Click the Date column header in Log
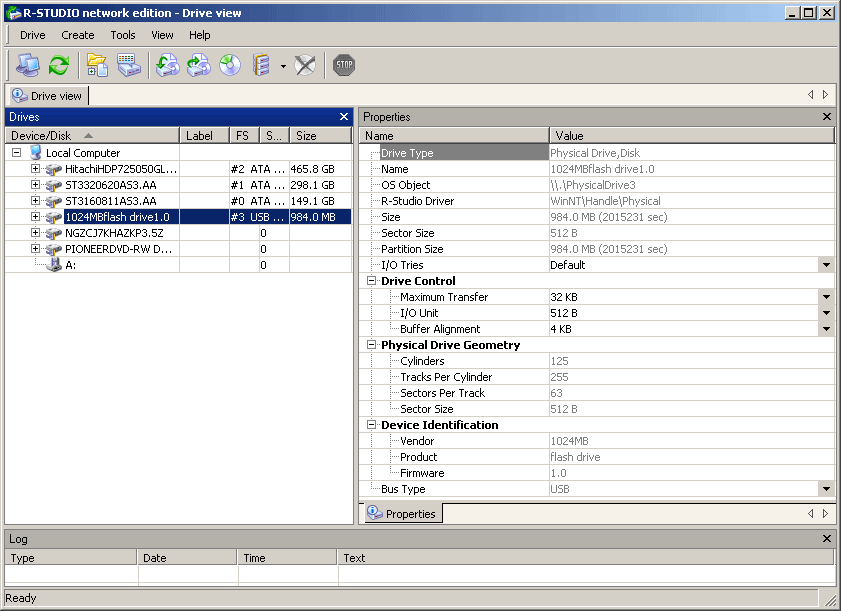Viewport: 841px width, 611px height. coord(187,558)
